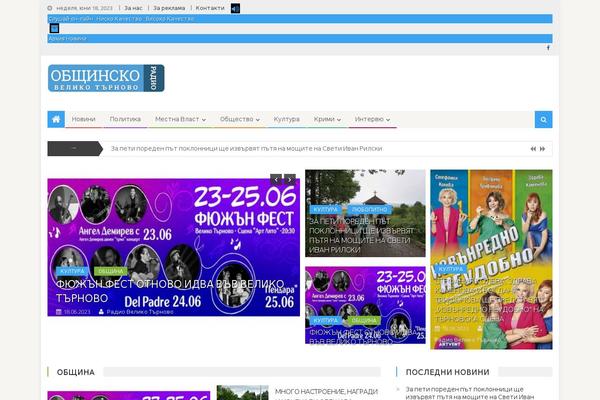Open ticker headline about Свети Иван Рилски
600x400 pixels.
[x=246, y=149]
